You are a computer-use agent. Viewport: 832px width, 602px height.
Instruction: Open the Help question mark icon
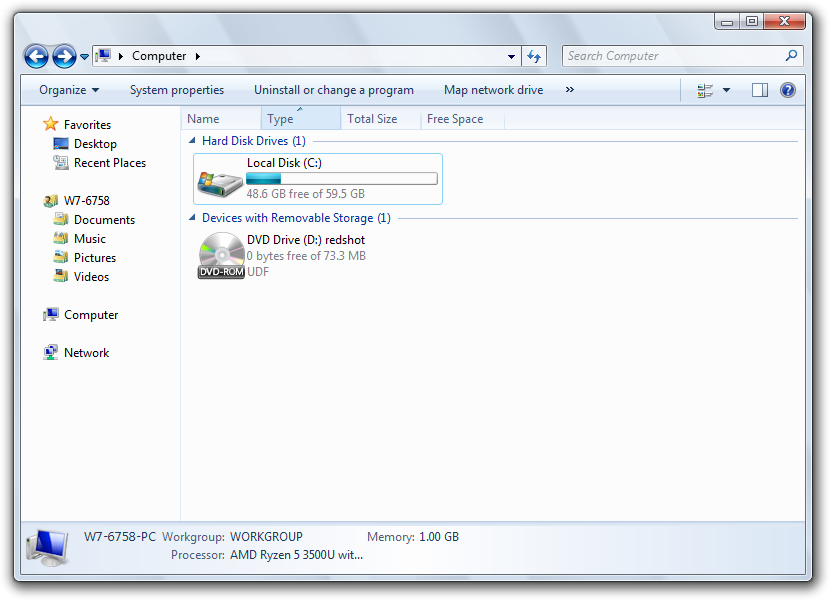787,90
